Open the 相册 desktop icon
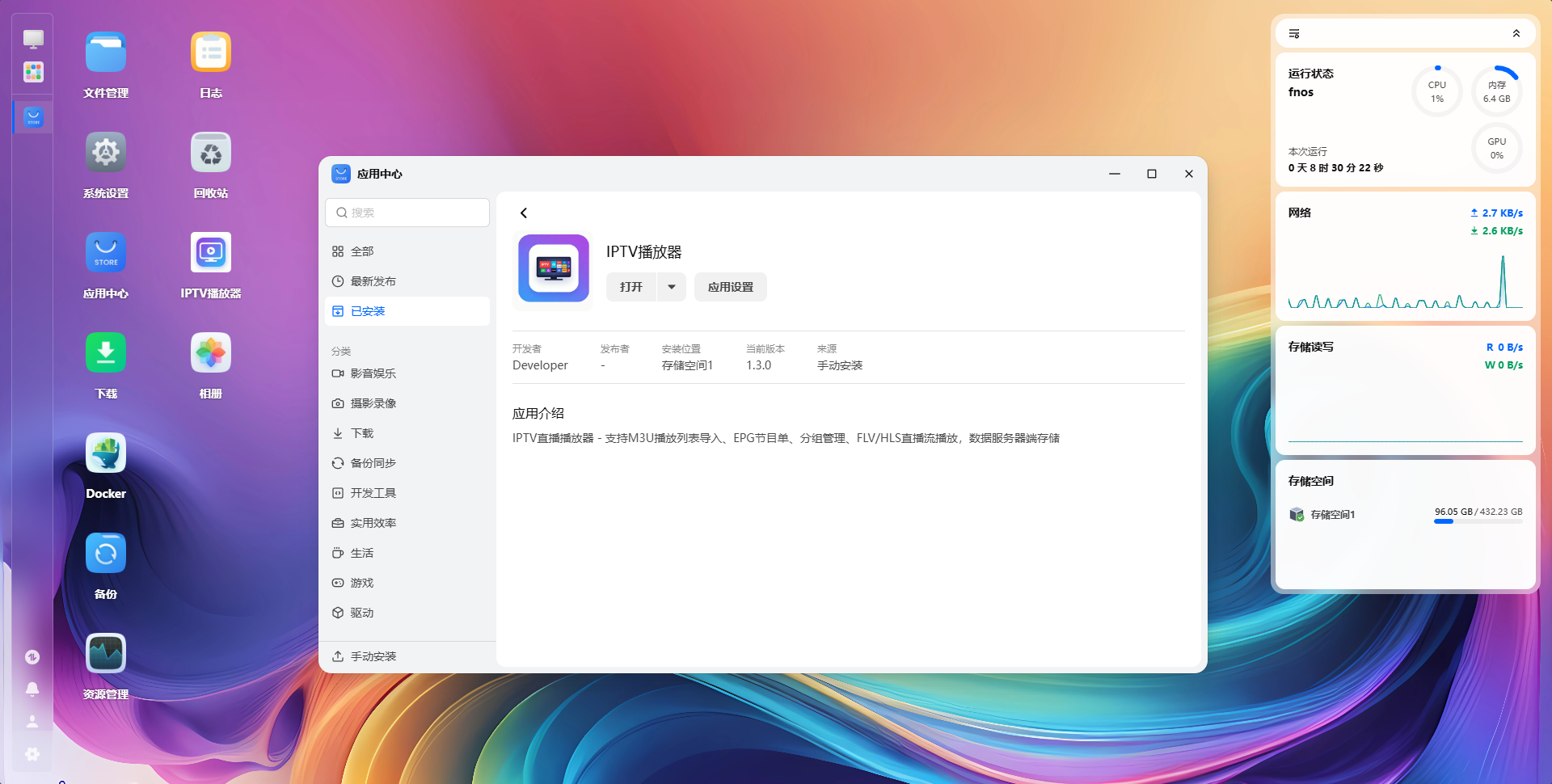 coord(211,353)
